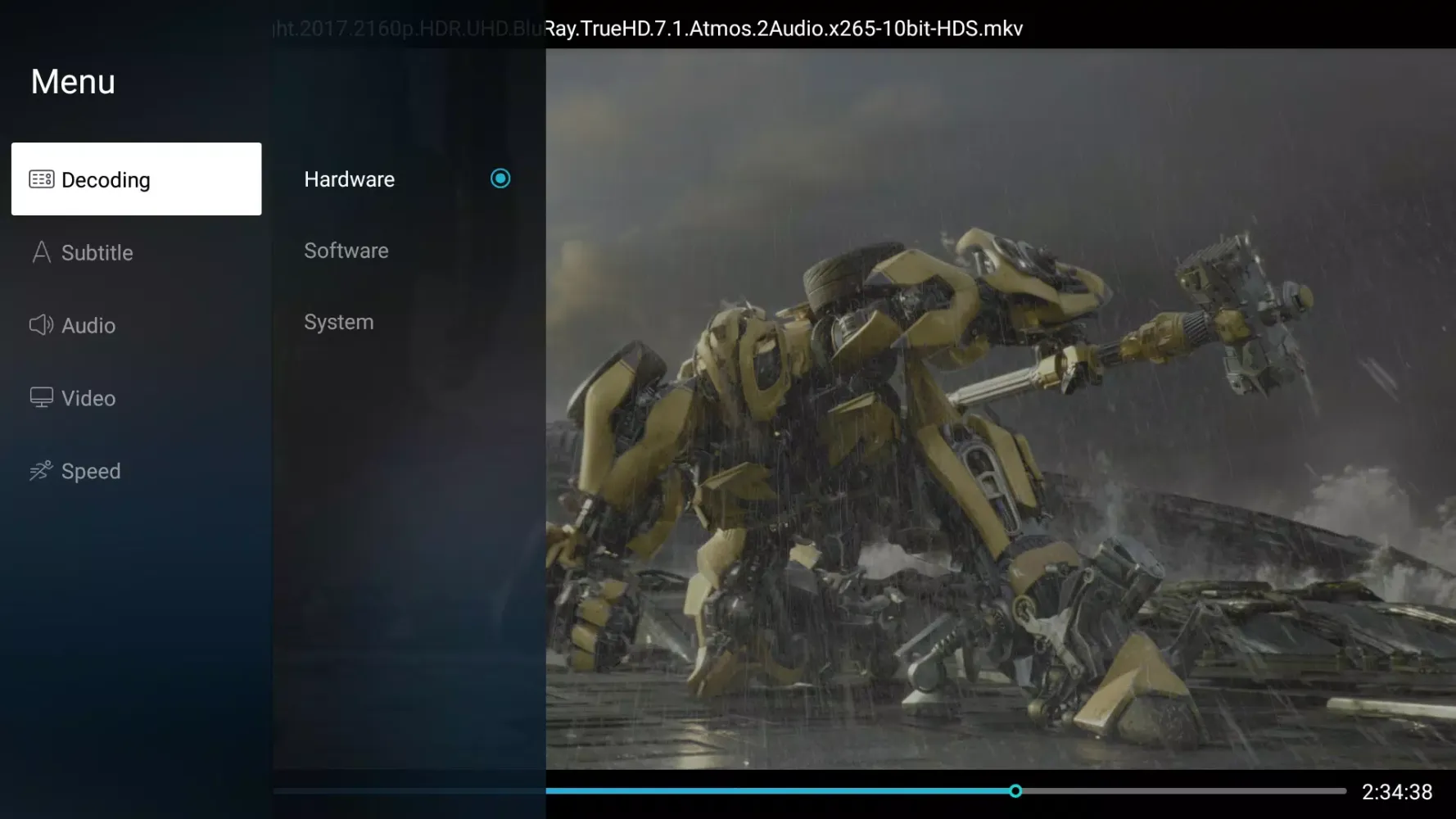The width and height of the screenshot is (1456, 819).
Task: Click the Subtitle letter A icon
Action: pyautogui.click(x=42, y=252)
